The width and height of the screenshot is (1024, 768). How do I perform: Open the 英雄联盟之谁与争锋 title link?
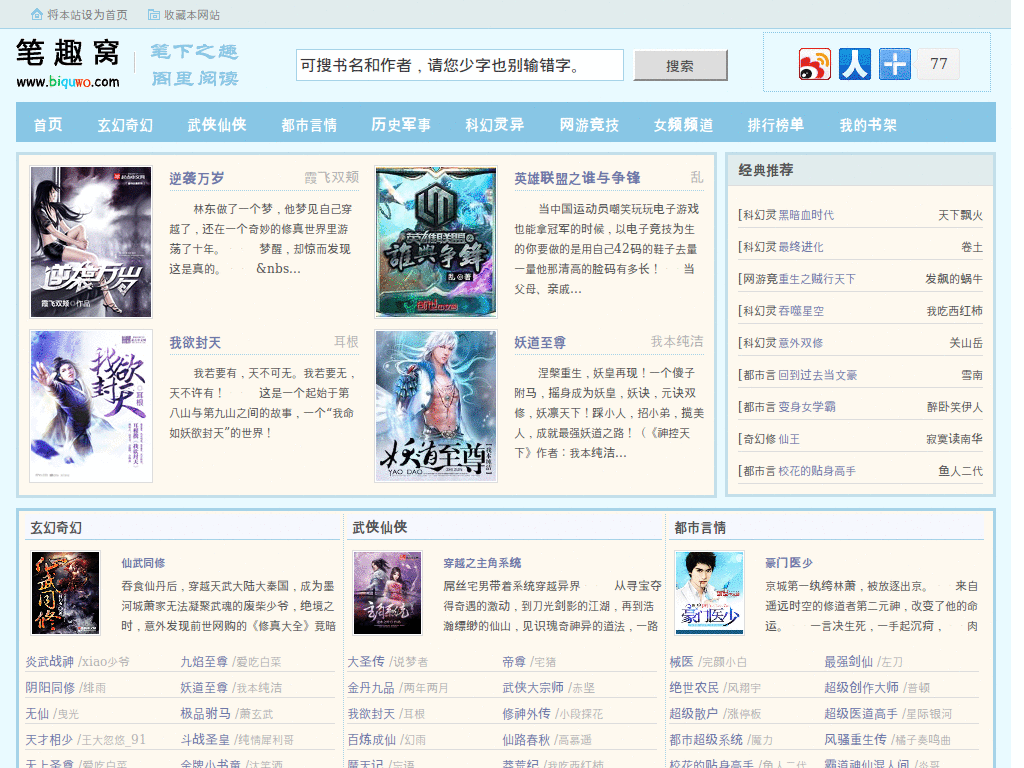pos(577,178)
